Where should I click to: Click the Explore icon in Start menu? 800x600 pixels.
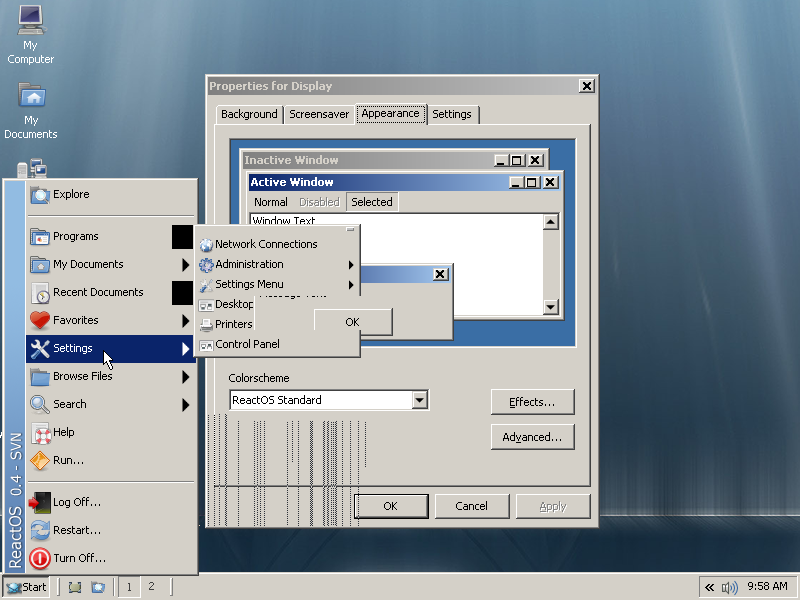coord(40,194)
